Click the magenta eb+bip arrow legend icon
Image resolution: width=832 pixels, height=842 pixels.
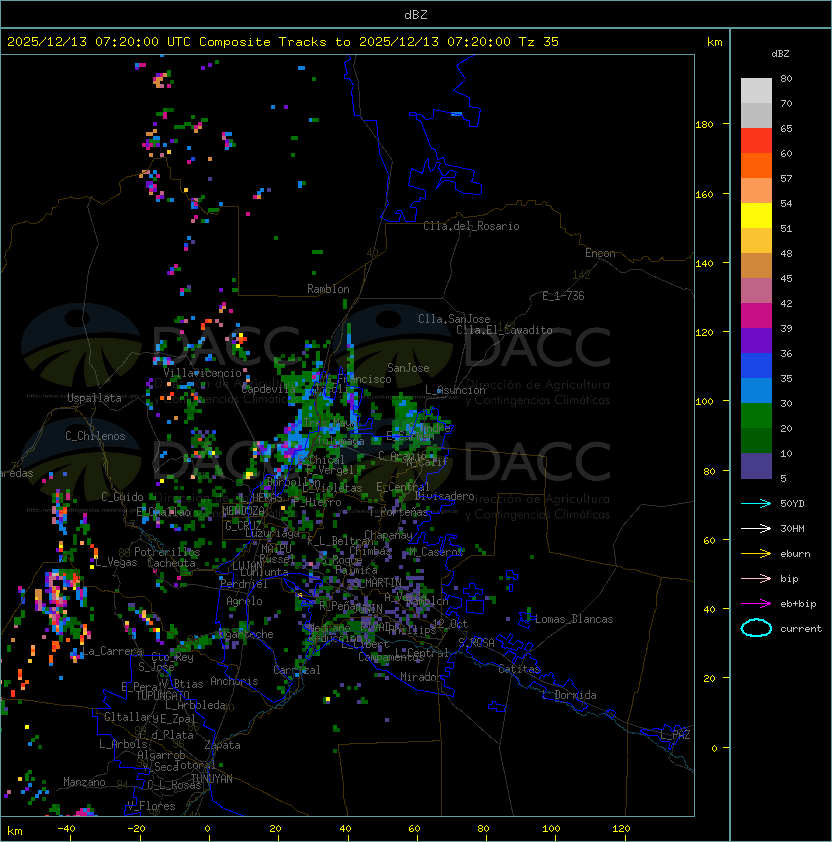tap(756, 604)
